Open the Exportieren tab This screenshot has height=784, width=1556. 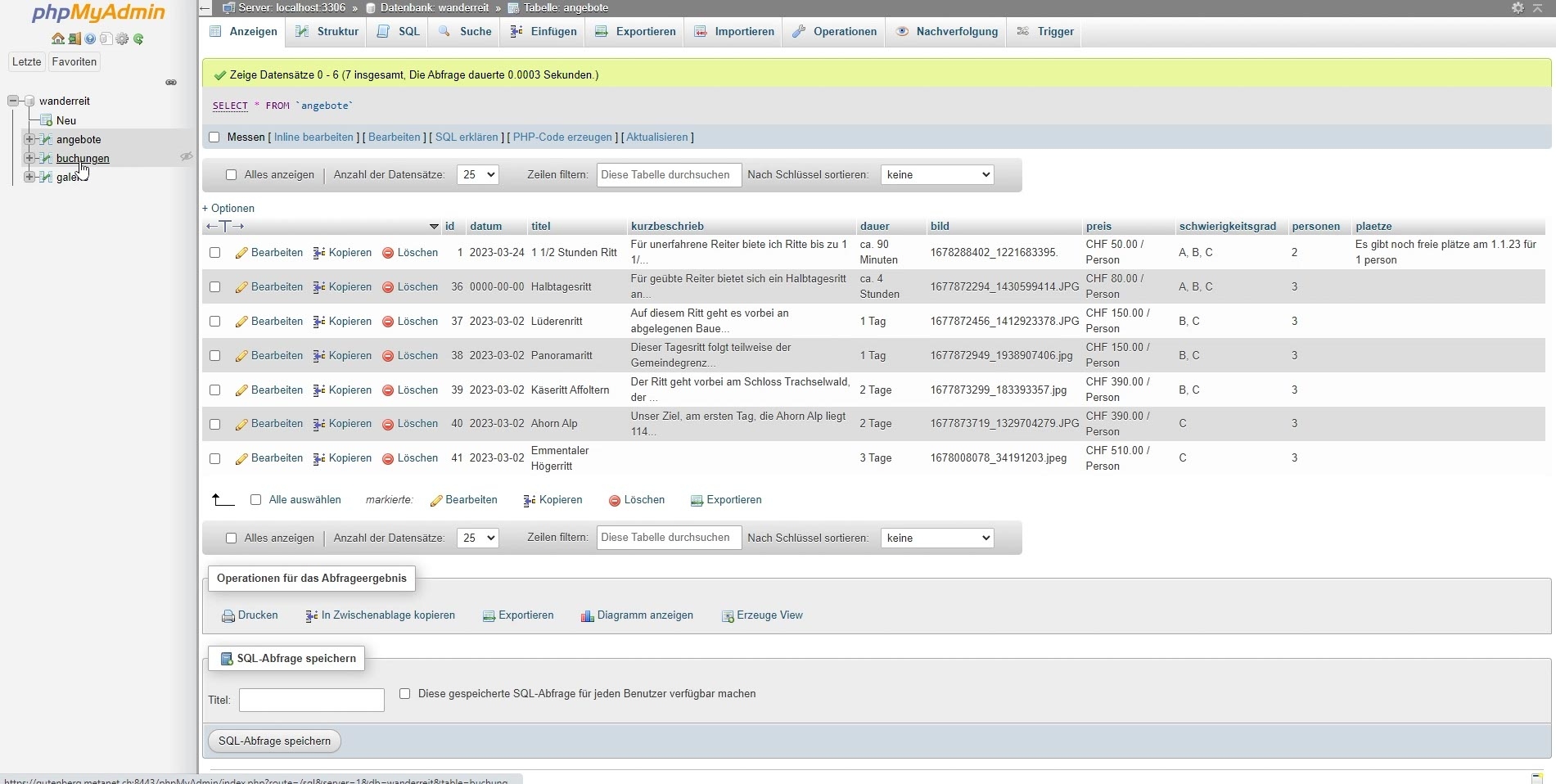tap(636, 32)
